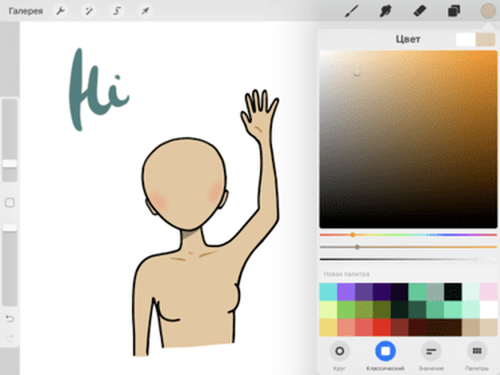Toggle the square modify button on sidebar
Image resolution: width=500 pixels, height=375 pixels.
10,202
